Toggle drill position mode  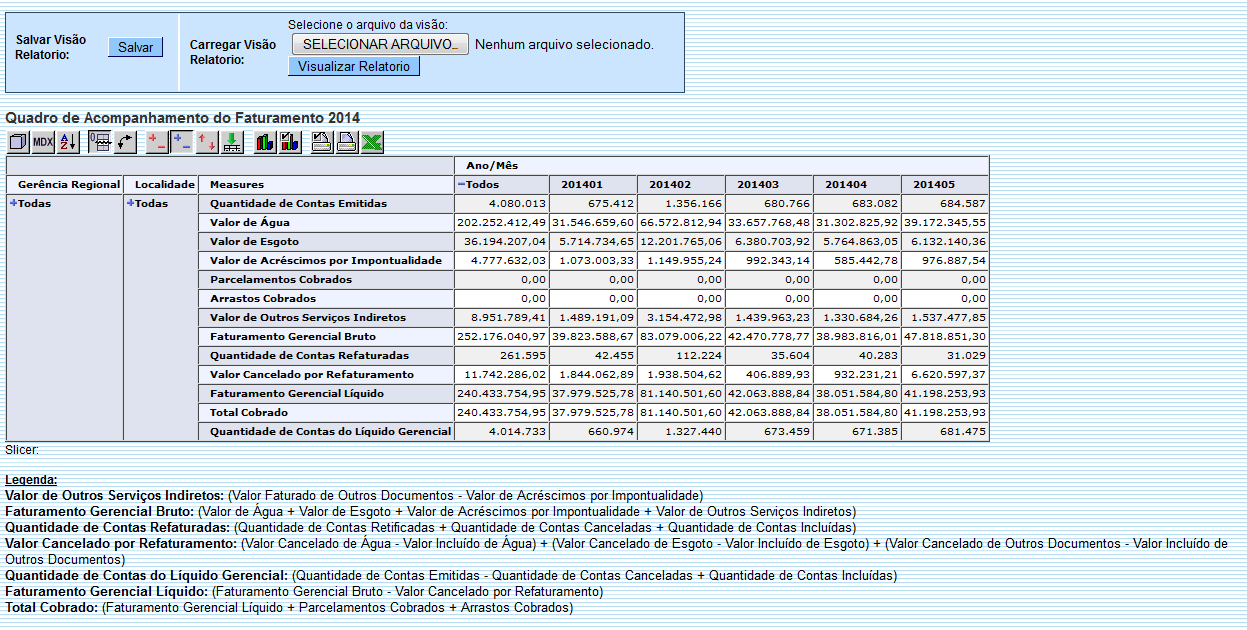pyautogui.click(x=183, y=142)
